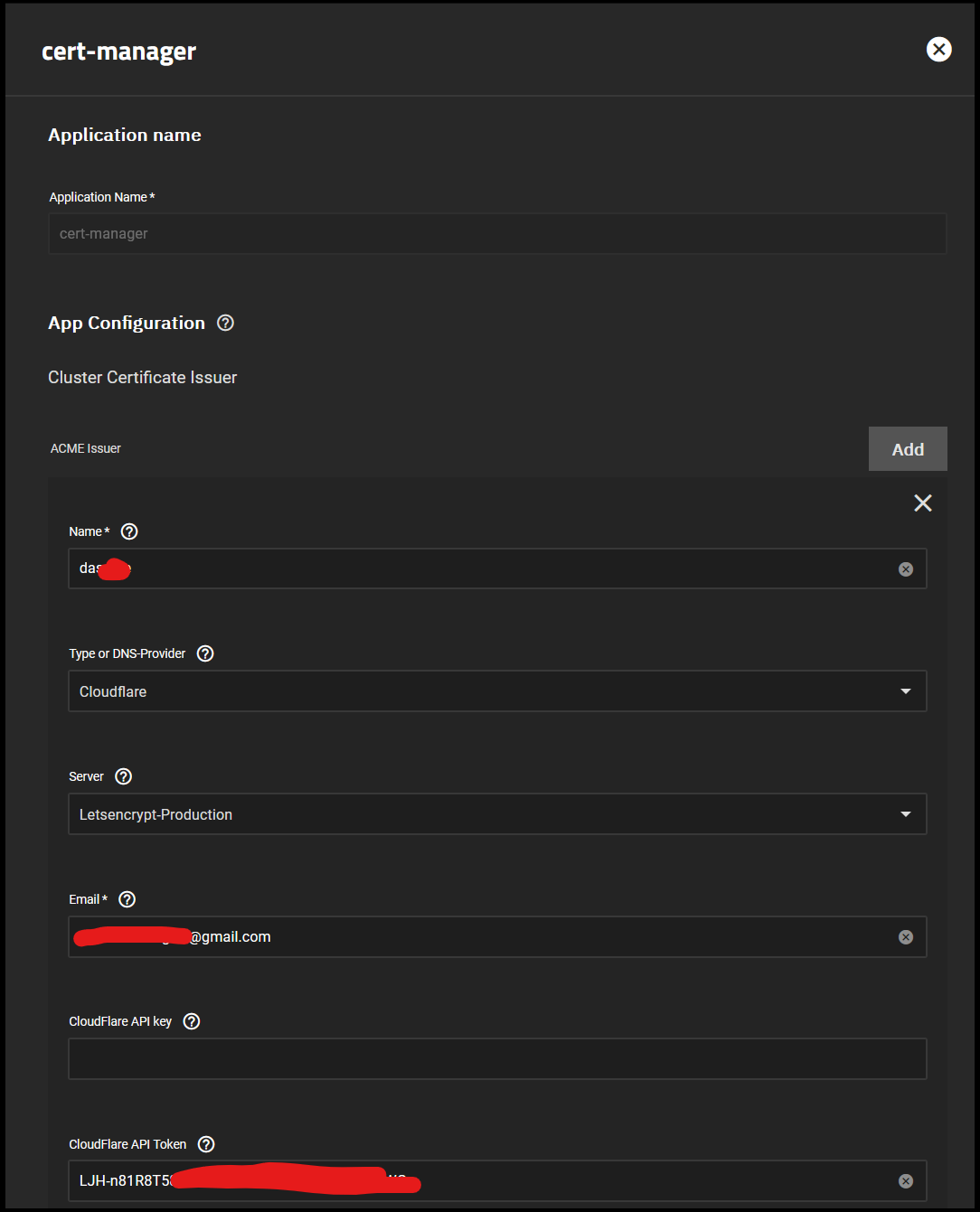980x1212 pixels.
Task: Close the cert-manager dialog
Action: [x=938, y=50]
